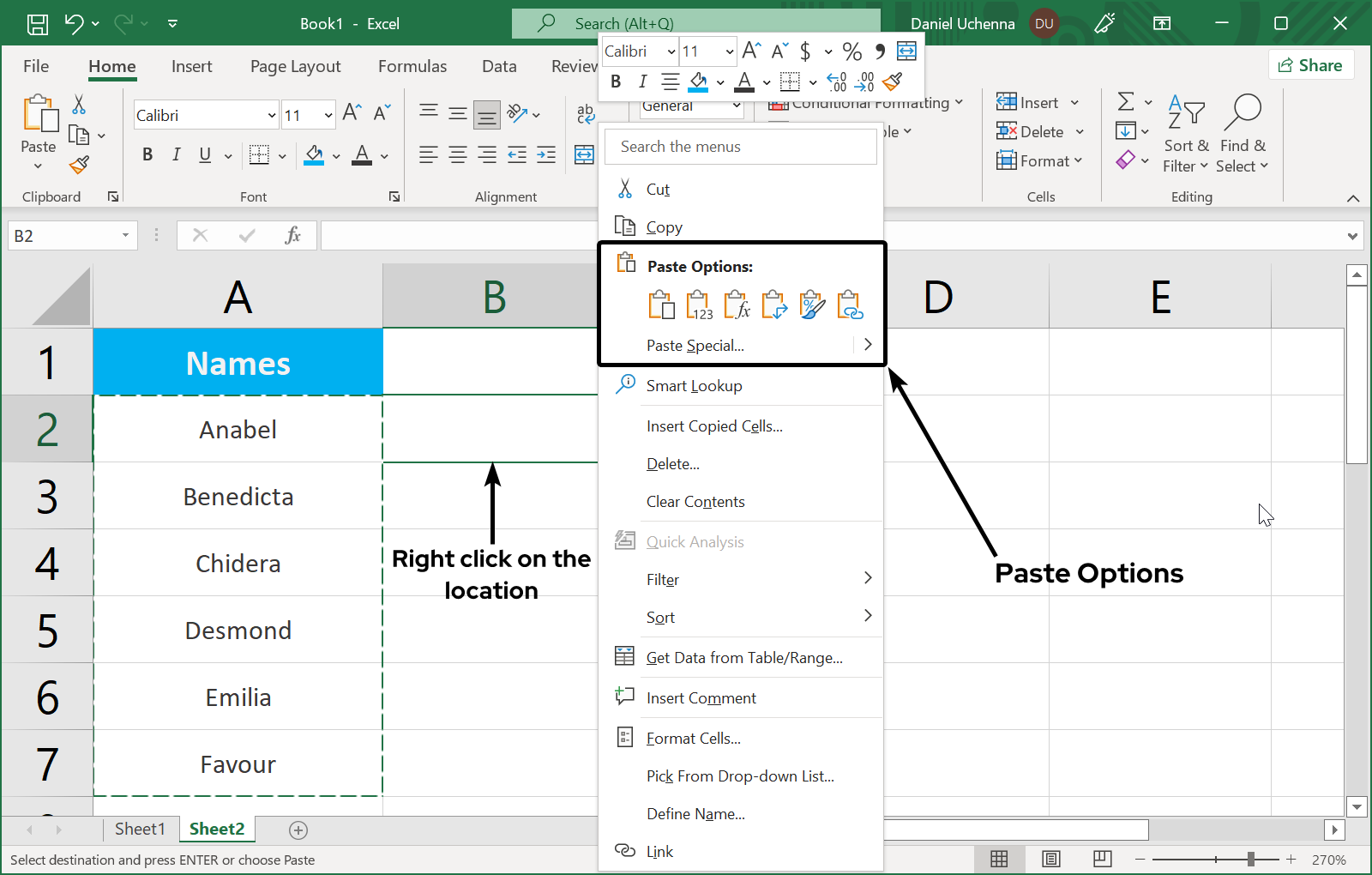Click the Paste Values (123) icon

tap(699, 305)
